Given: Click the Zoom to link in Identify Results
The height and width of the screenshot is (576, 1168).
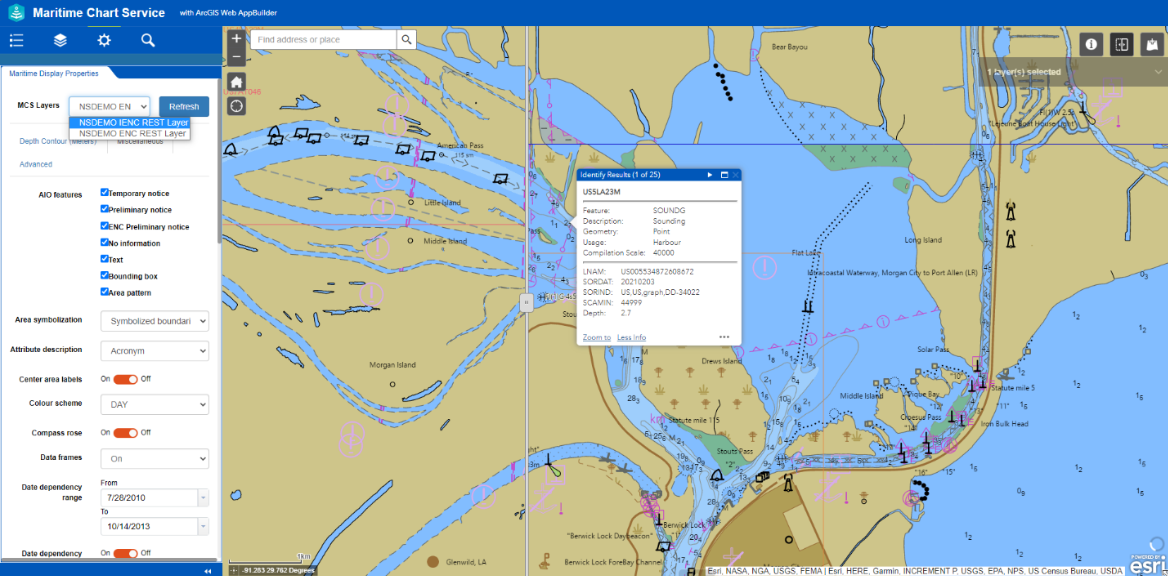Looking at the screenshot, I should (x=596, y=337).
